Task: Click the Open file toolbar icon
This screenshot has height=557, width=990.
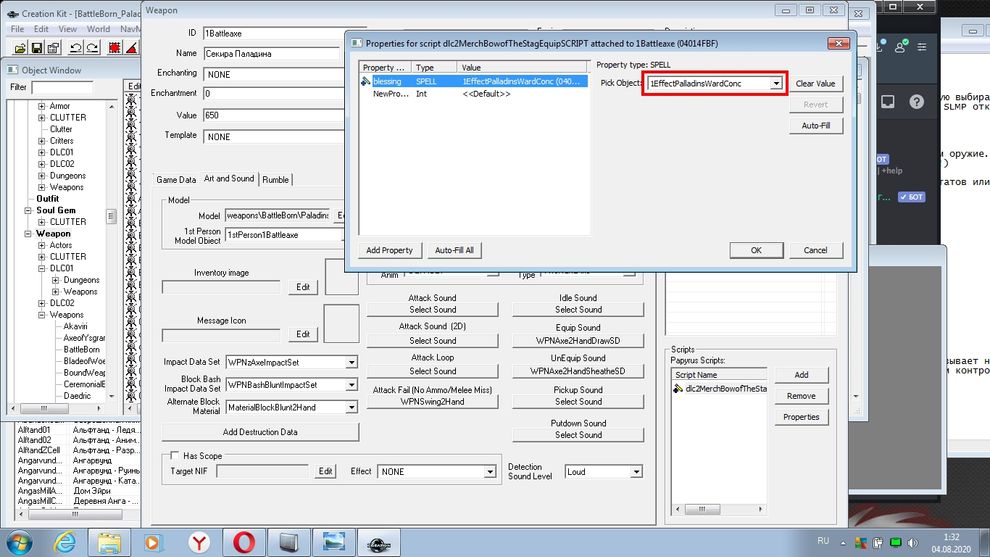Action: 19,47
